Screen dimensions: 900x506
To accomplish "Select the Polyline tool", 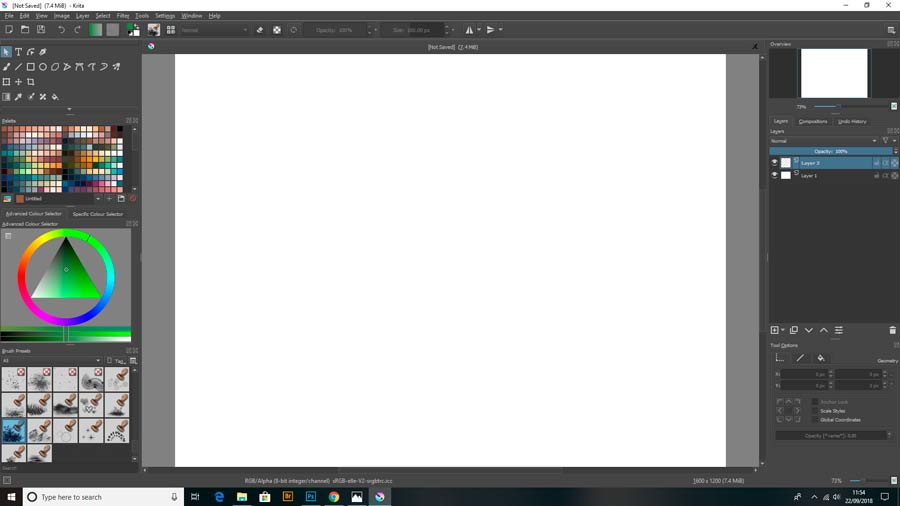I will pyautogui.click(x=67, y=67).
